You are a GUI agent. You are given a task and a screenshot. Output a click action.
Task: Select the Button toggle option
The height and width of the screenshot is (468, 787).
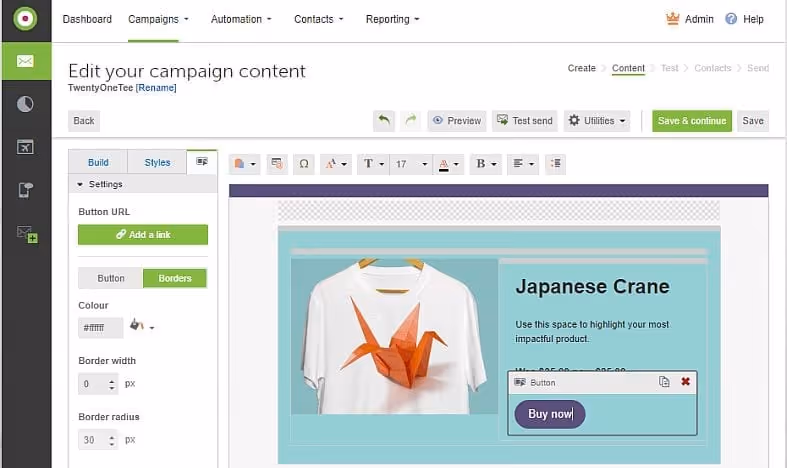click(110, 278)
